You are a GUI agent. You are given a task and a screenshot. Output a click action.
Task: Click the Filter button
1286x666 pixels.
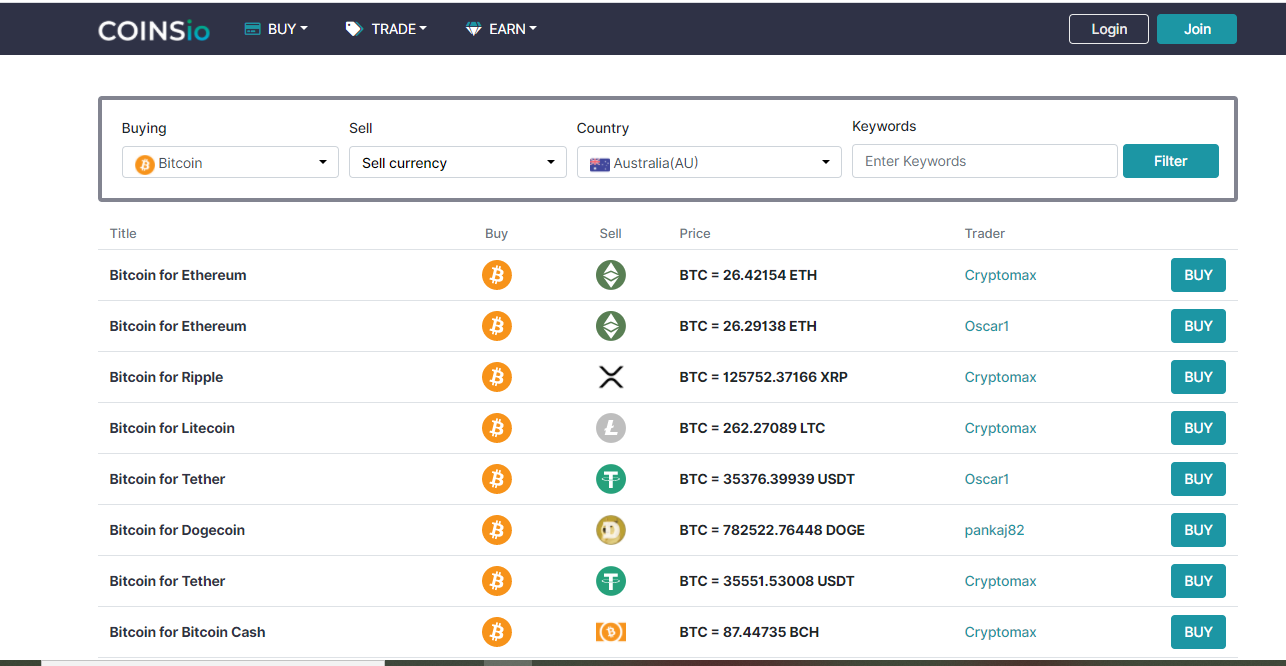coord(1171,161)
